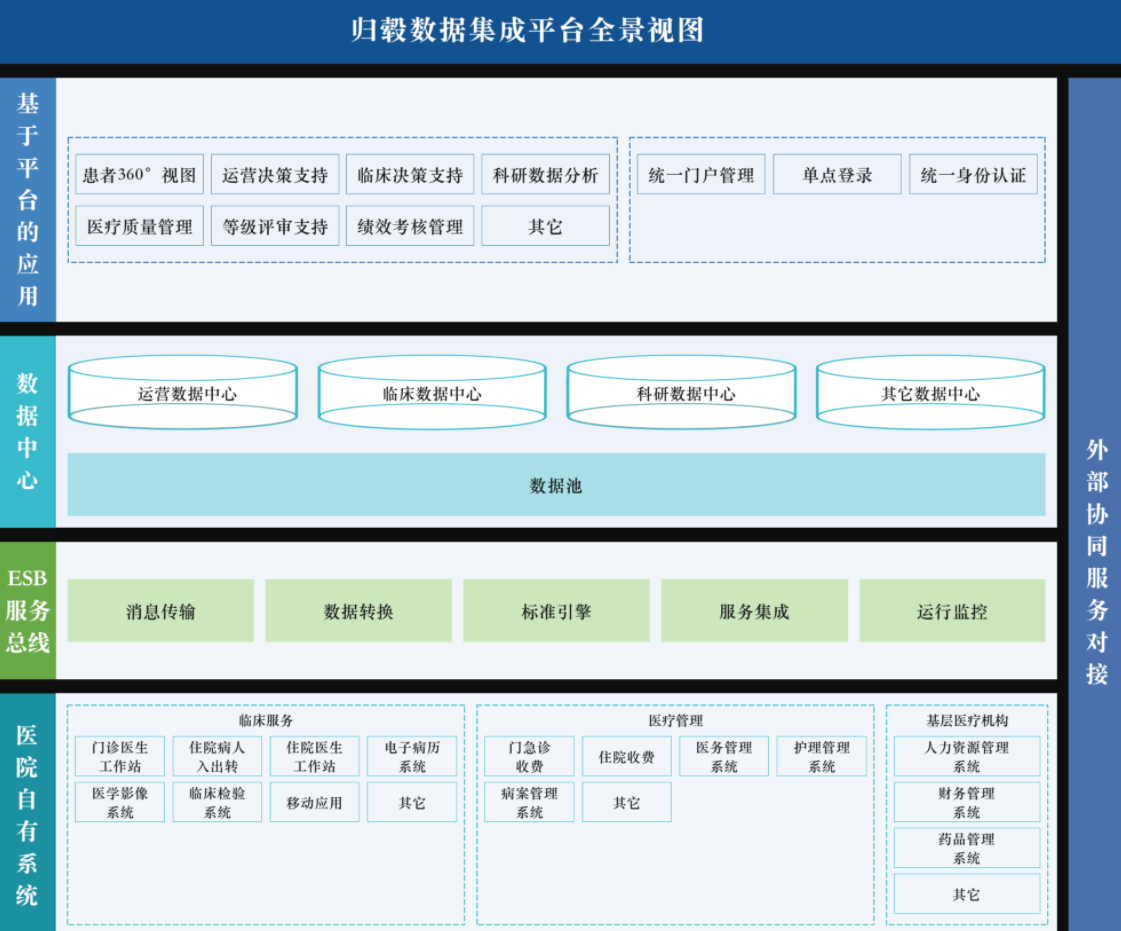Click the title 归毂数据集成平台全景视图
The image size is (1121, 931).
(528, 30)
